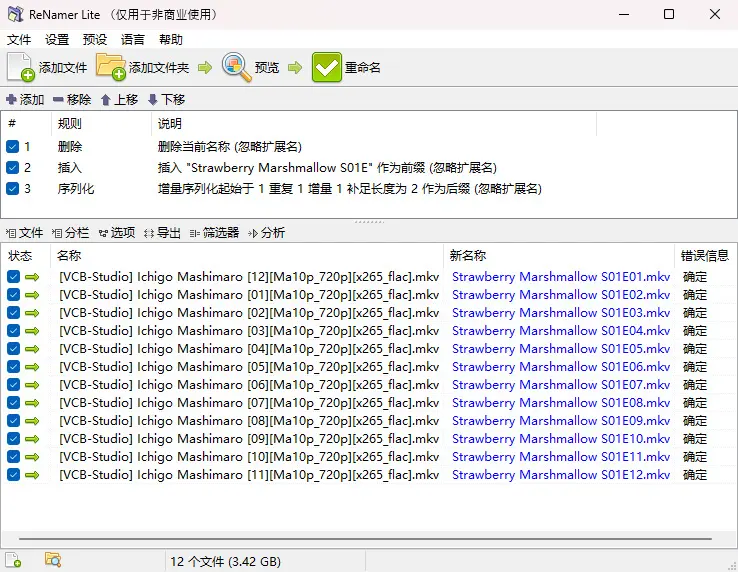This screenshot has width=738, height=572.
Task: Click the Preview (预览) magnifier icon
Action: [236, 67]
